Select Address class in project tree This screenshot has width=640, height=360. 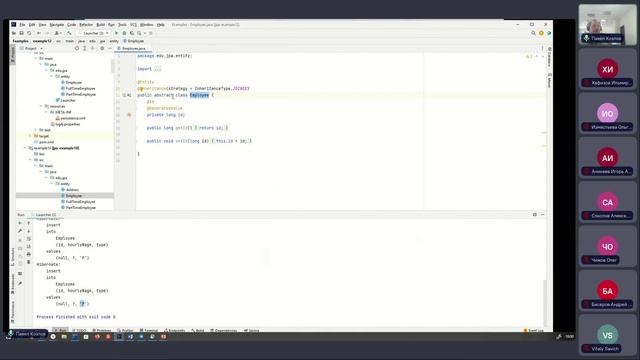[70, 190]
